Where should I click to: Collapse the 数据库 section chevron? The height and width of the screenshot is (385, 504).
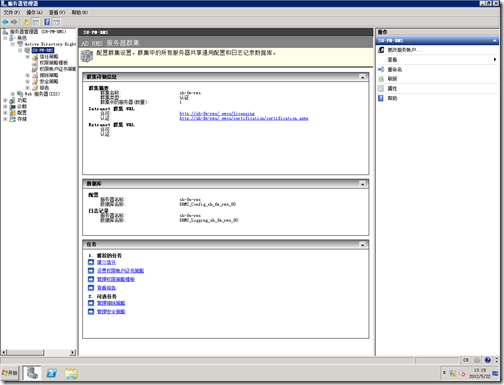click(363, 184)
